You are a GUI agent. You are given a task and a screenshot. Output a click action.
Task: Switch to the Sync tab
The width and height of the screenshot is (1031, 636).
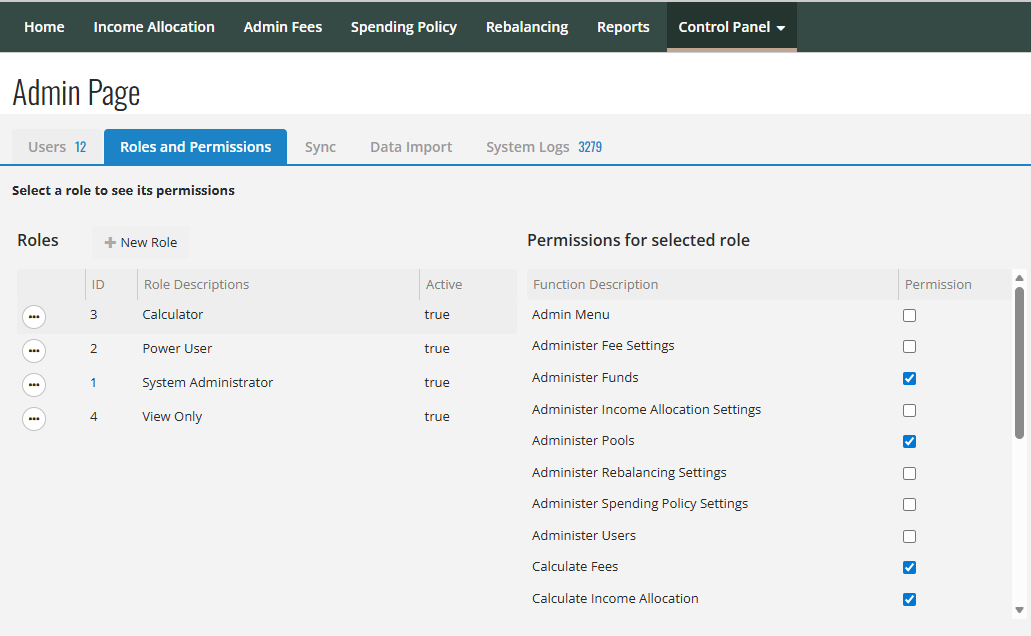[320, 147]
